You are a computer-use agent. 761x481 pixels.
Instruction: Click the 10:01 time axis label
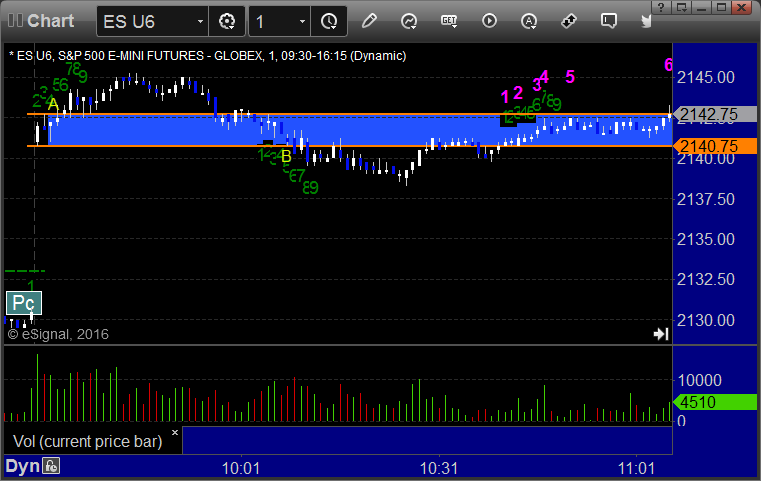(x=241, y=469)
